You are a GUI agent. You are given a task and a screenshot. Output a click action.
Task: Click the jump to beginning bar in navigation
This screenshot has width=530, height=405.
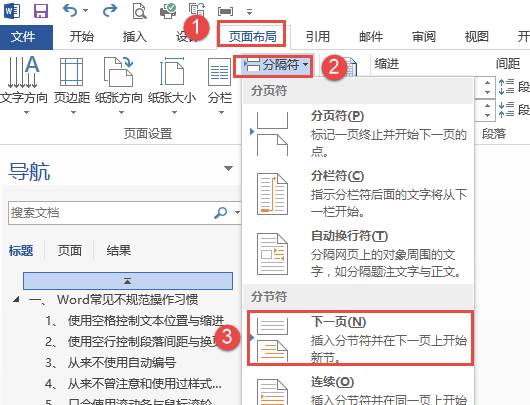[x=128, y=281]
